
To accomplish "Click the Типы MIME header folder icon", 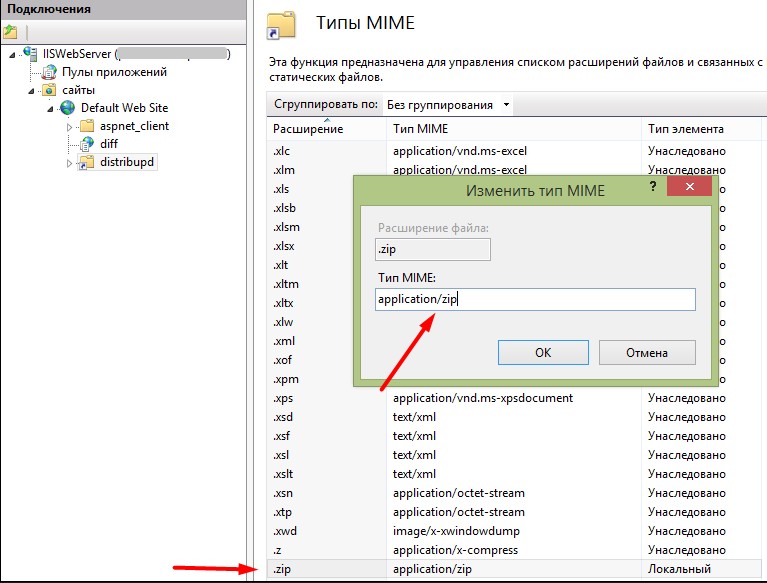I will [284, 25].
